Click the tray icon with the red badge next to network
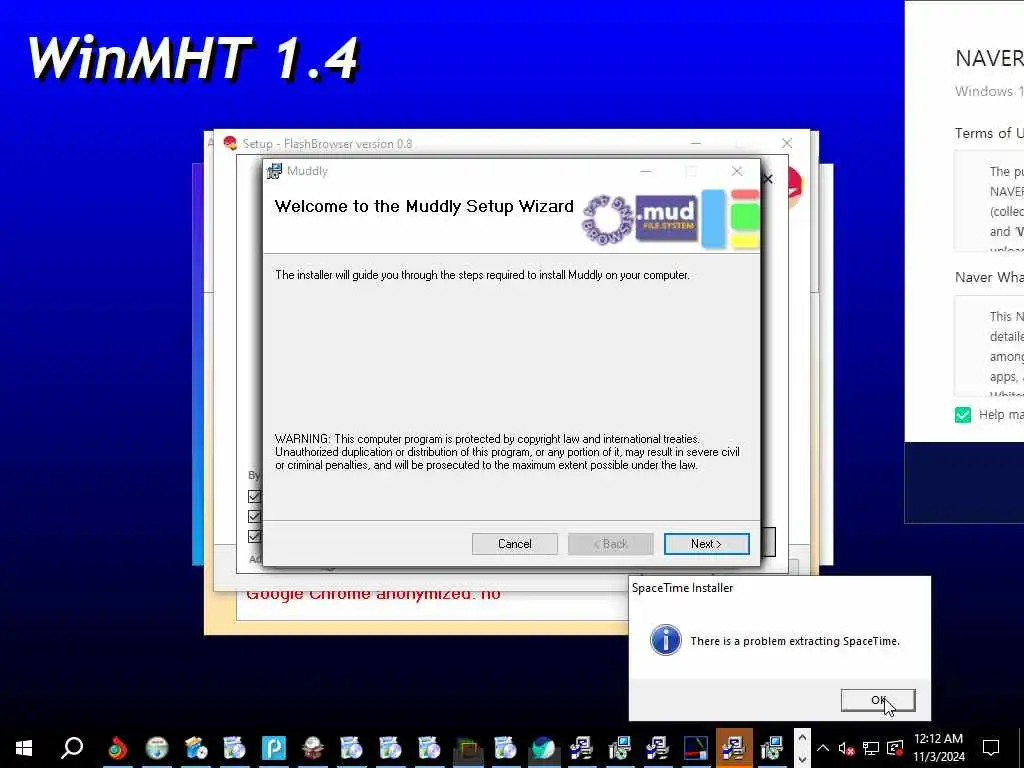Viewport: 1024px width, 768px height. pos(895,748)
